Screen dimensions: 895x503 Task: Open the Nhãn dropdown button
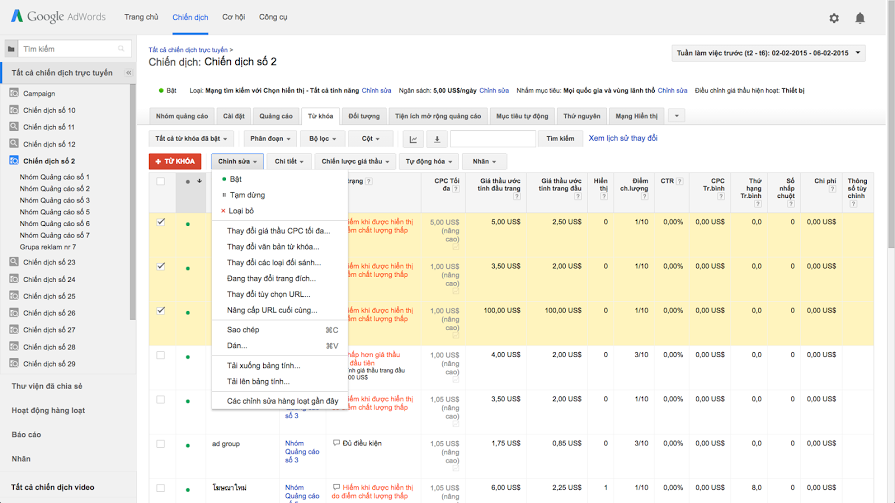pyautogui.click(x=484, y=162)
